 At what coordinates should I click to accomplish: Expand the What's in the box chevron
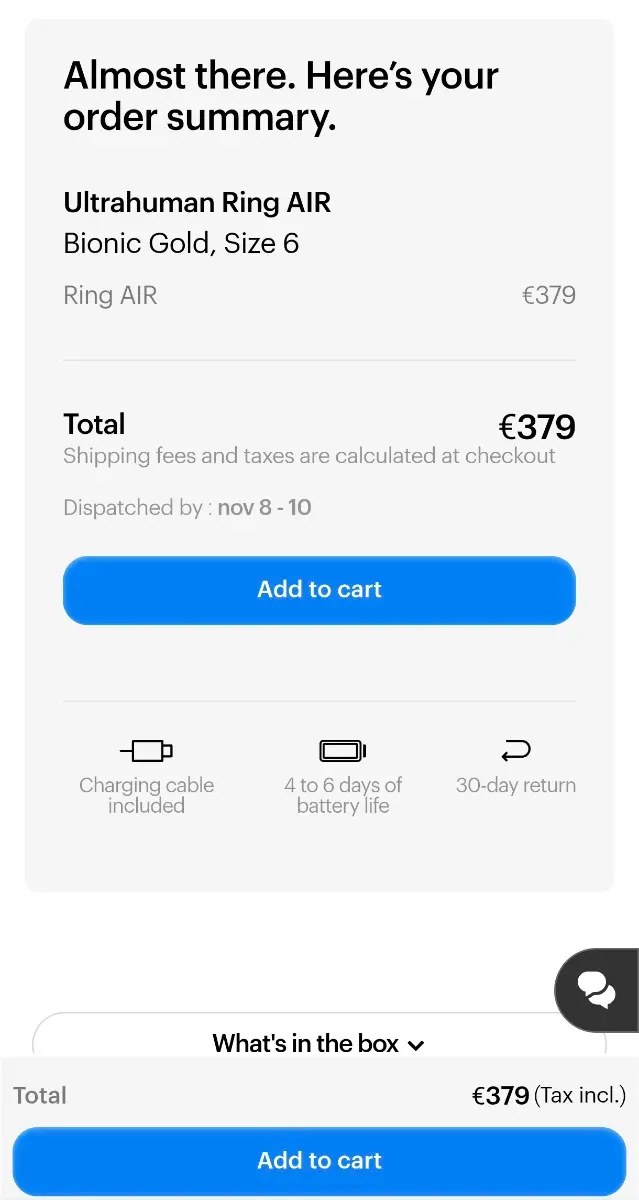click(x=417, y=1045)
